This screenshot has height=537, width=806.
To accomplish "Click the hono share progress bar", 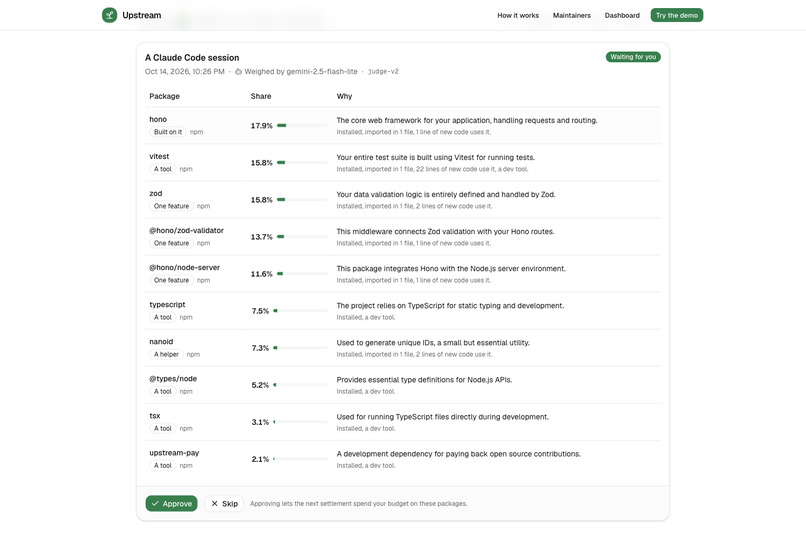I will [x=302, y=125].
